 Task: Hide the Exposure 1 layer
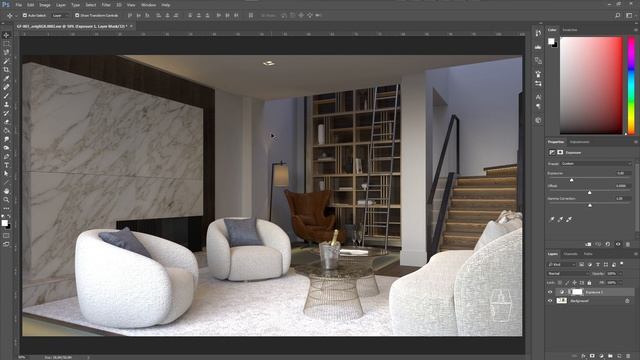coord(550,292)
